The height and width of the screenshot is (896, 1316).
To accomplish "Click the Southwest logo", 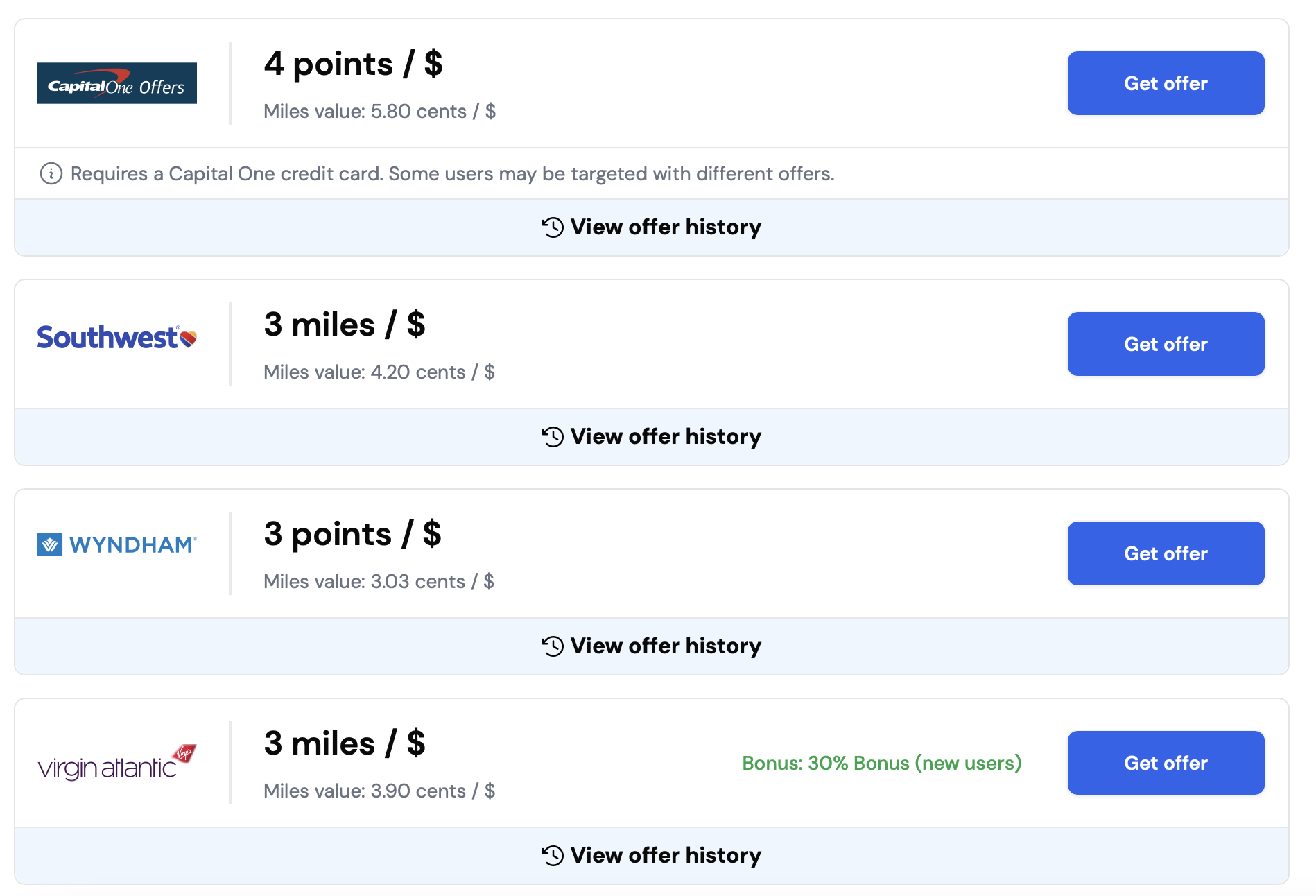I will pos(117,338).
